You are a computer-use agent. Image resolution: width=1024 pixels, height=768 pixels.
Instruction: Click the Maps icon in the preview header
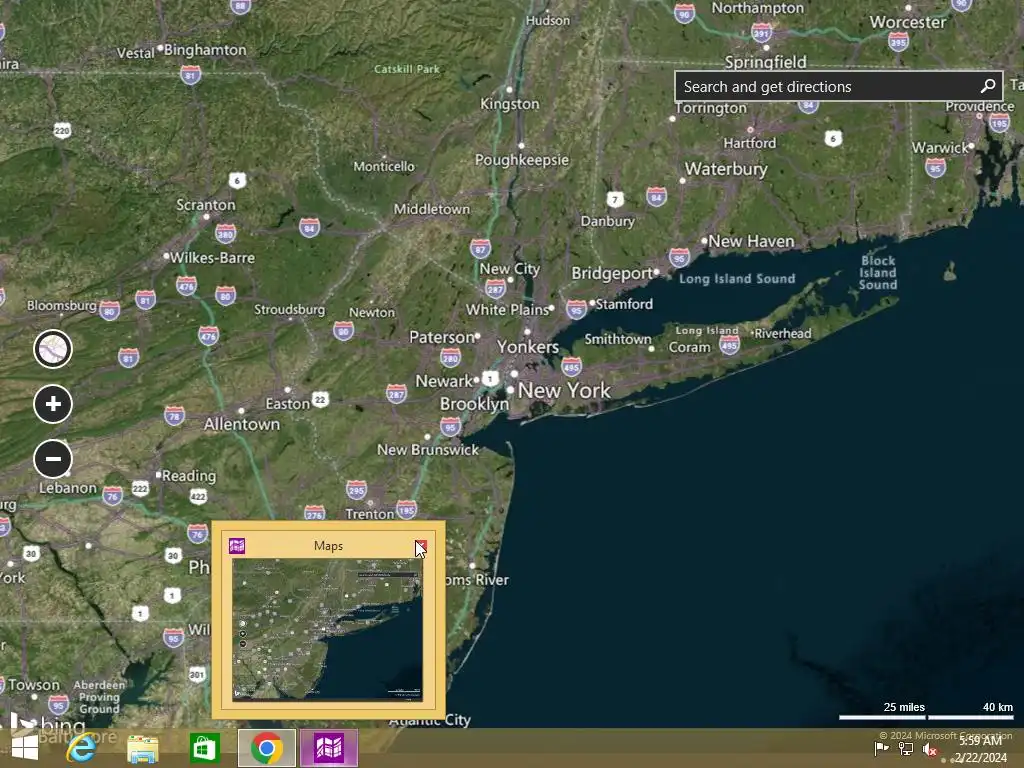(237, 545)
